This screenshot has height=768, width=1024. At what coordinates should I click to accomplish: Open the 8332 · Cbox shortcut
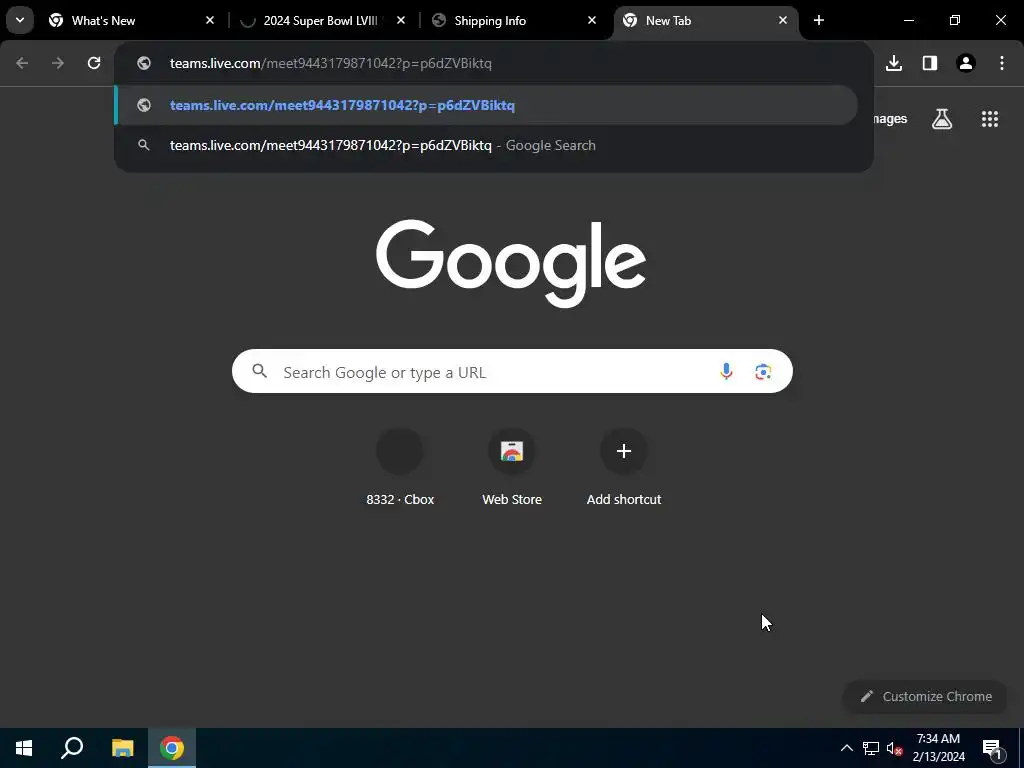[400, 468]
